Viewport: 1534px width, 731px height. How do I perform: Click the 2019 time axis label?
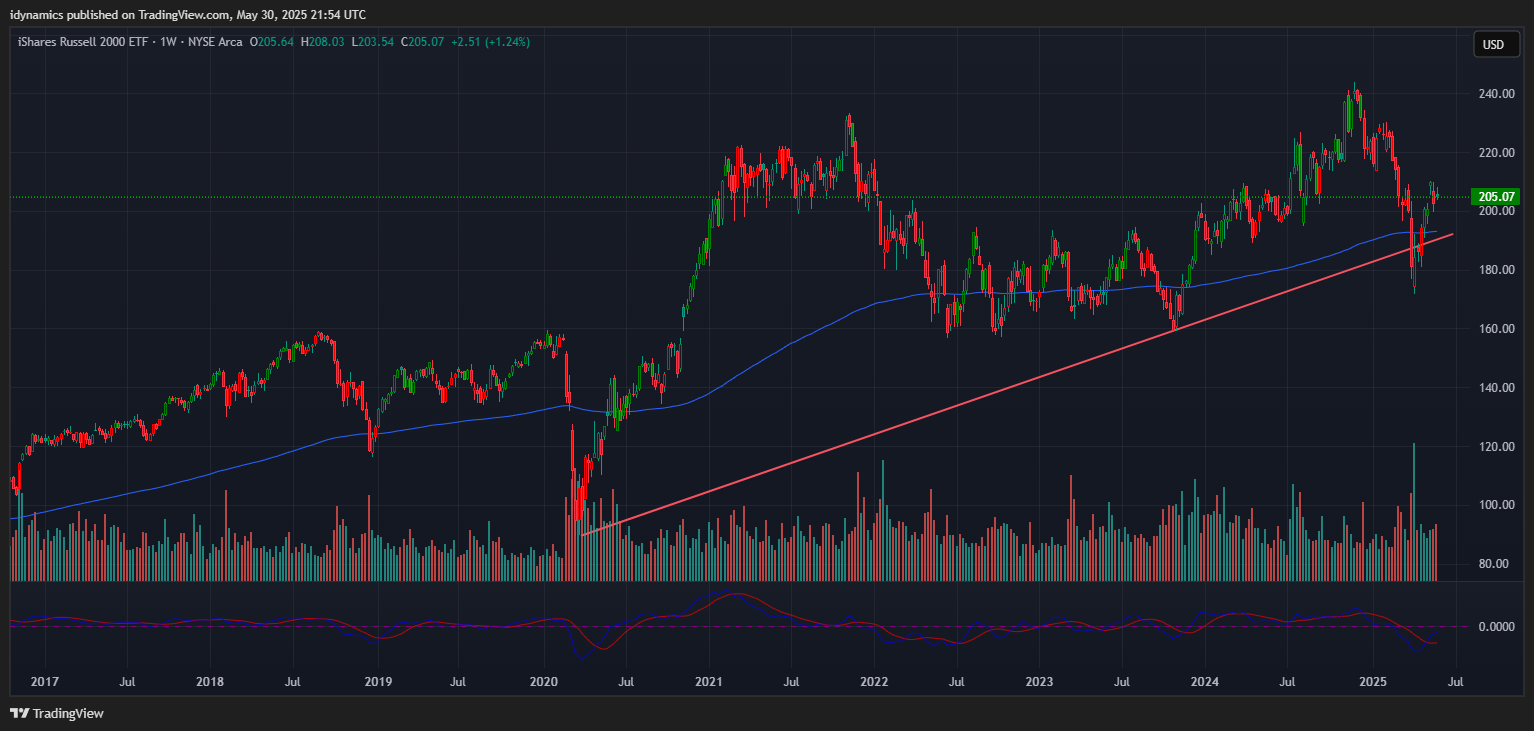tap(376, 683)
